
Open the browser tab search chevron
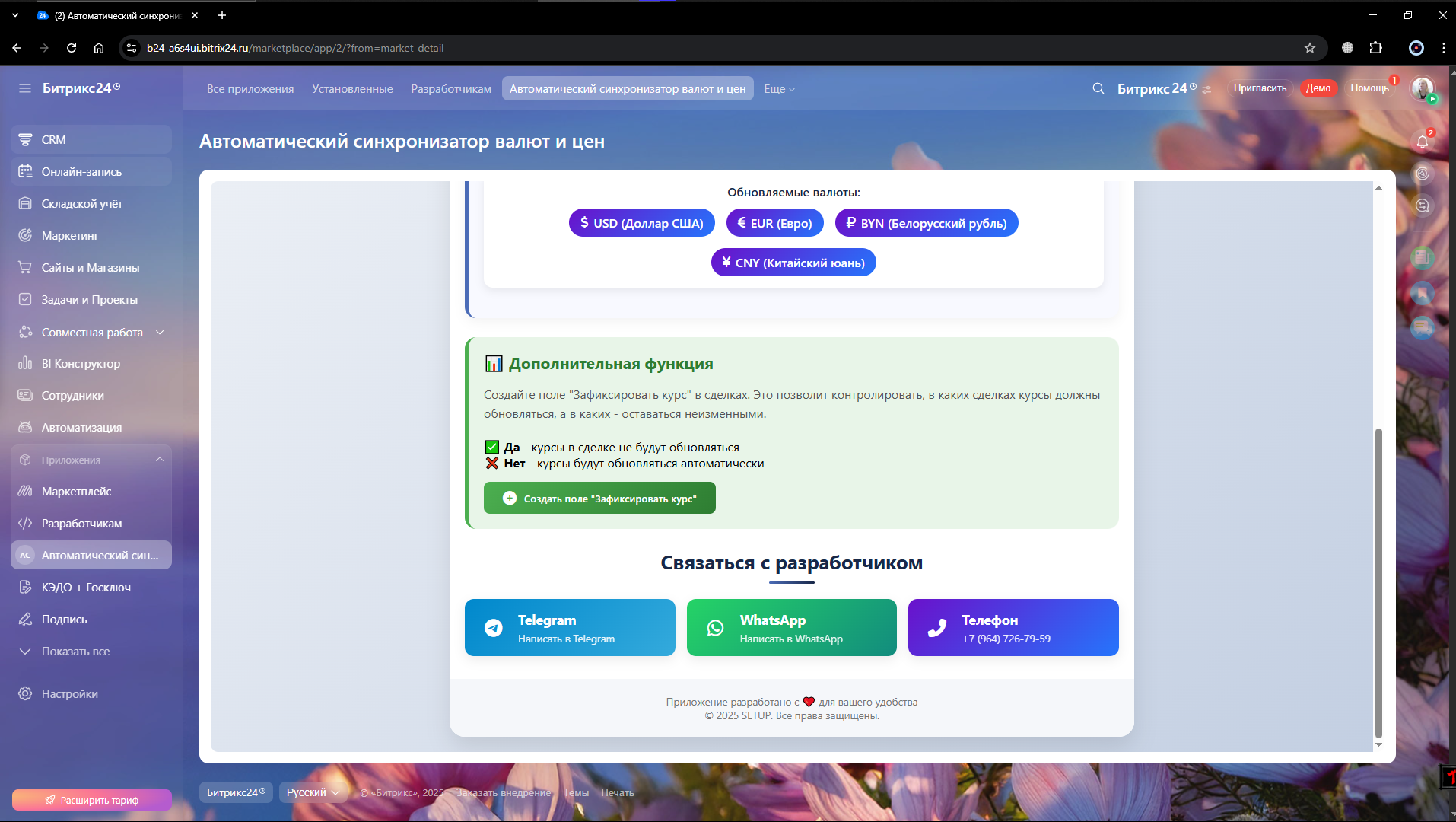click(15, 15)
